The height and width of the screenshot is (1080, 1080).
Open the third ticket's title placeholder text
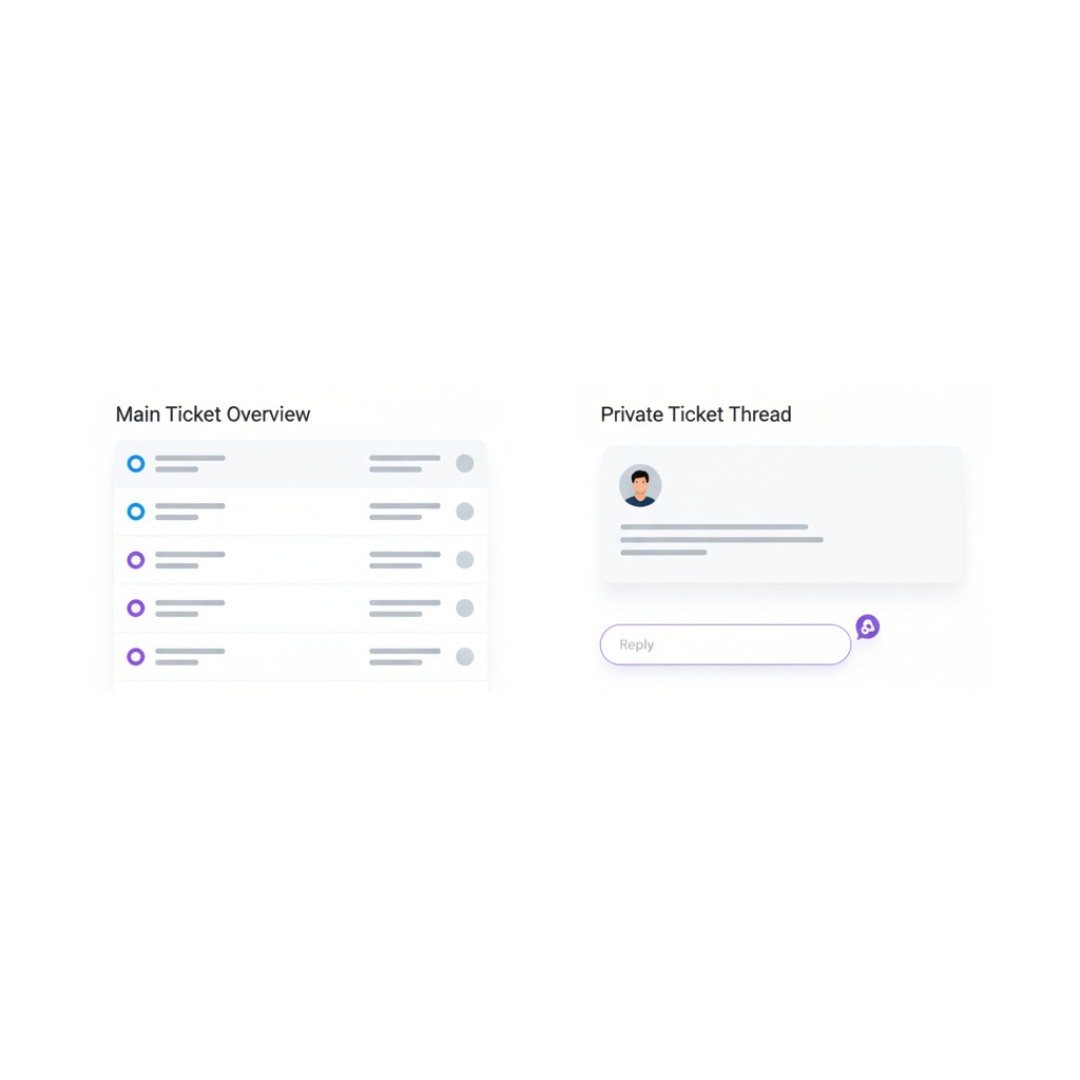[x=190, y=560]
